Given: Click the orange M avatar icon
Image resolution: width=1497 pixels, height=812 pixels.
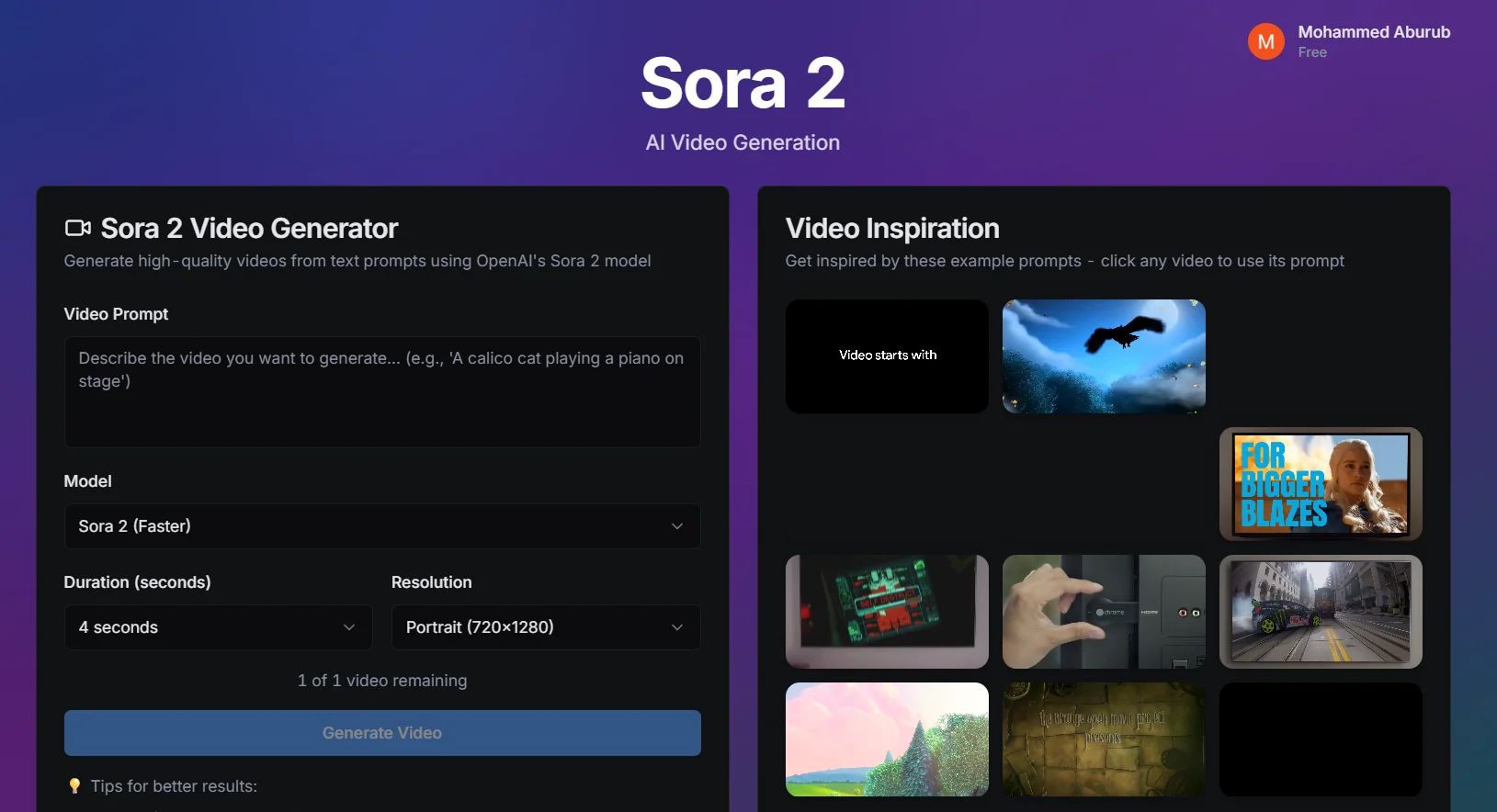Looking at the screenshot, I should click(x=1265, y=41).
